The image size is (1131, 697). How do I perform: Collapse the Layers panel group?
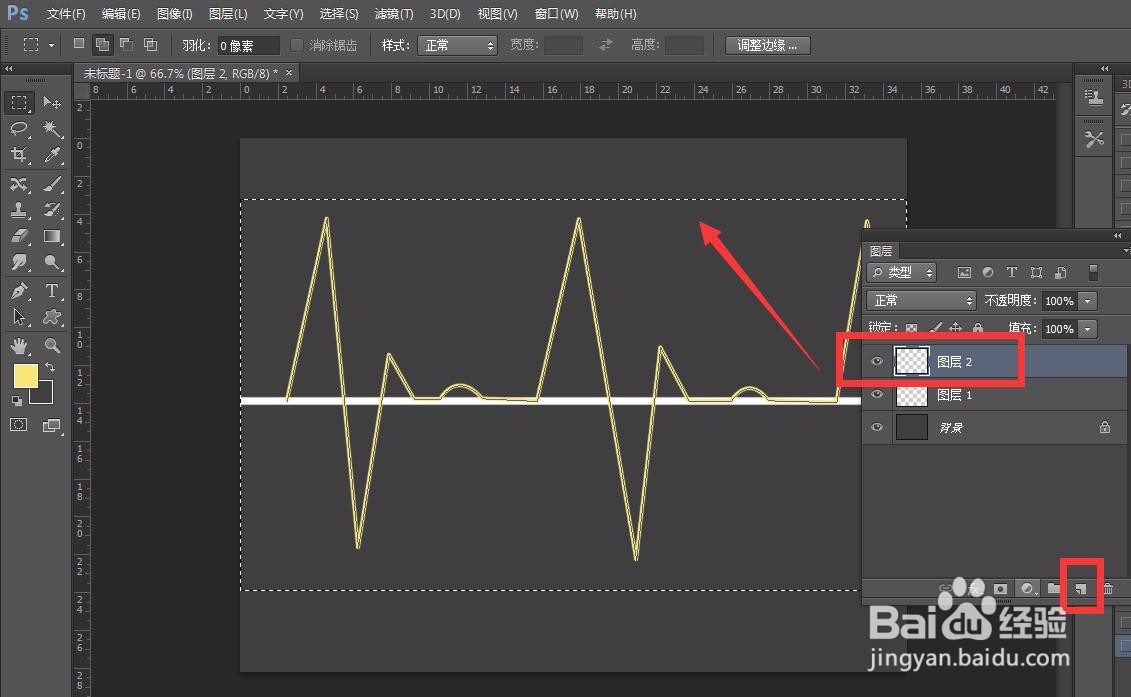tap(1117, 236)
